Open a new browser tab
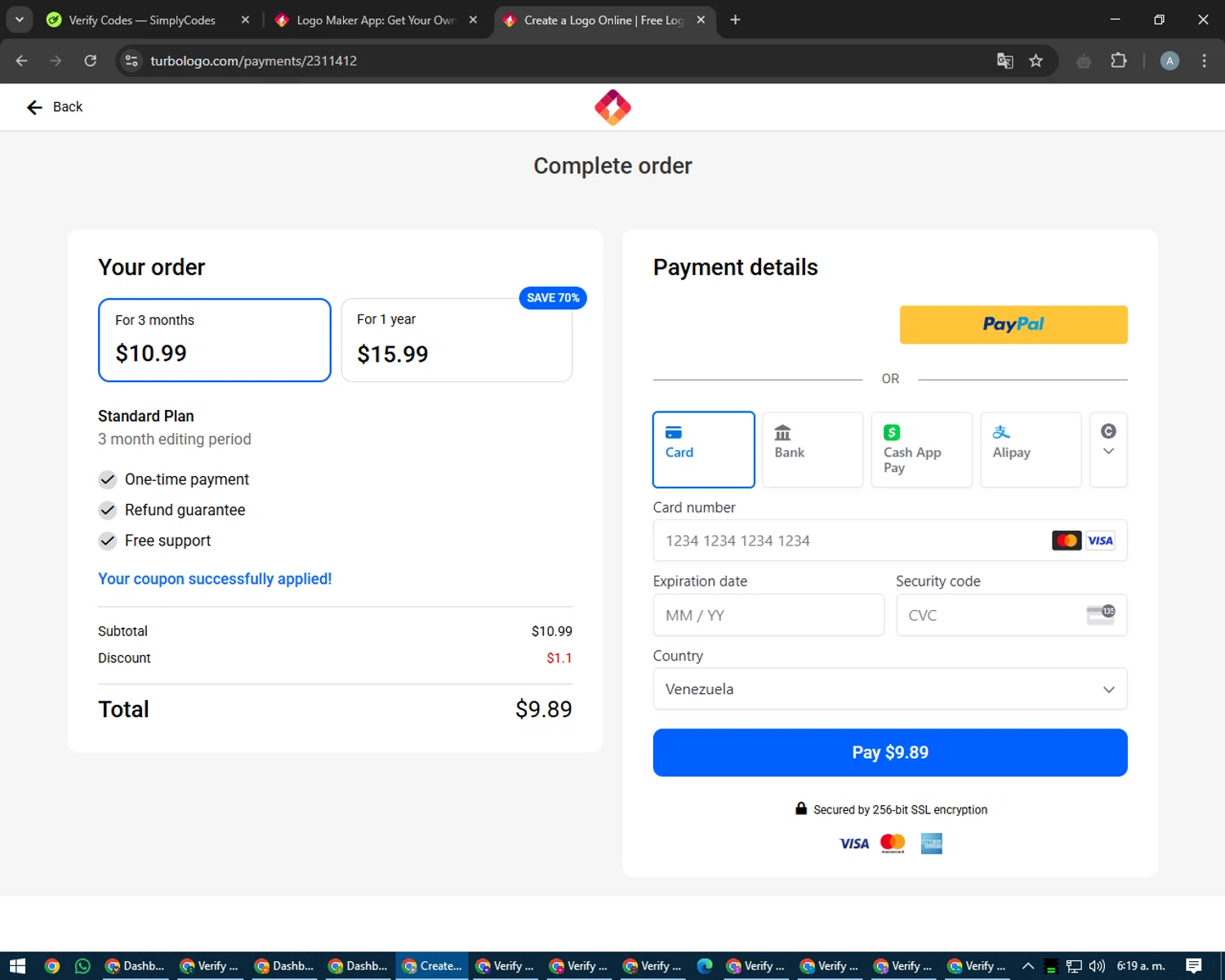 click(735, 20)
